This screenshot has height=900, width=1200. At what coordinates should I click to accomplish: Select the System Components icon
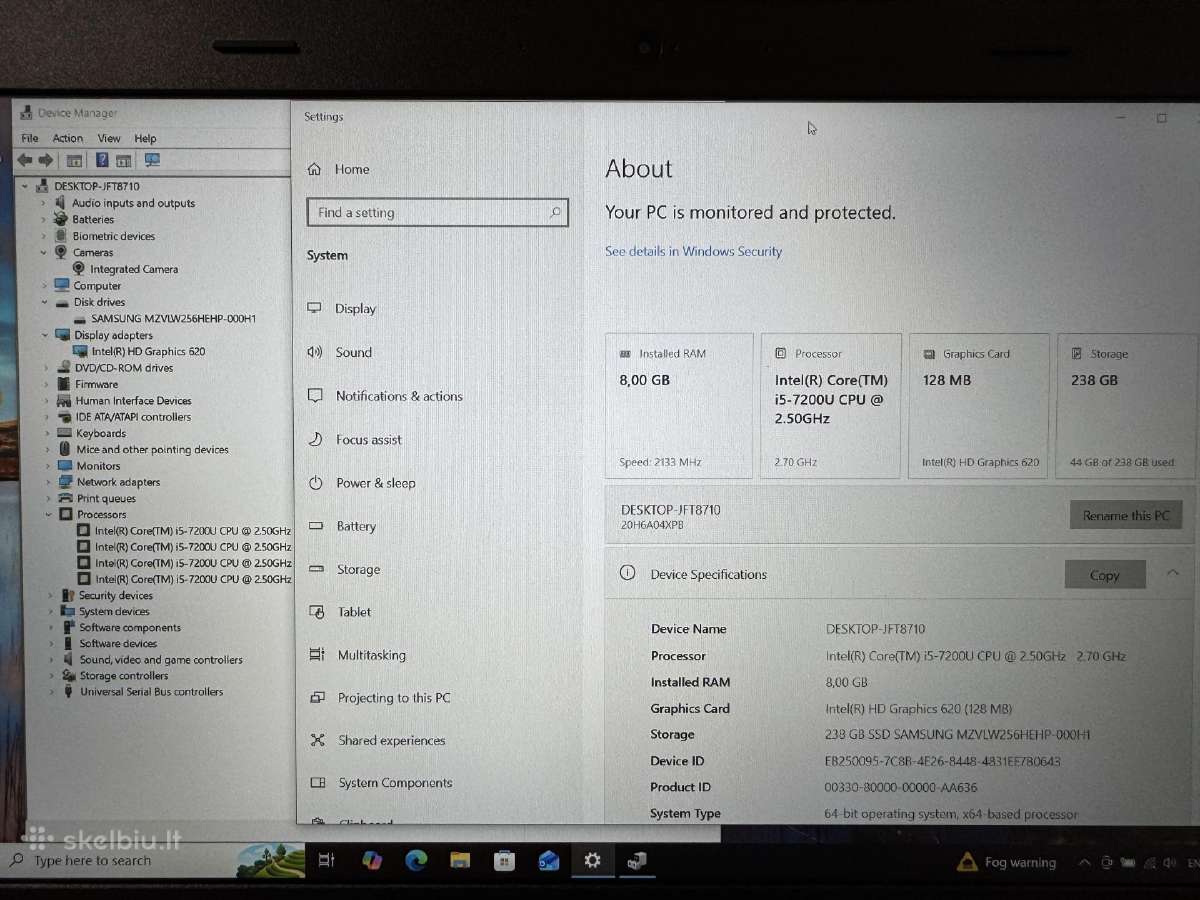[318, 783]
